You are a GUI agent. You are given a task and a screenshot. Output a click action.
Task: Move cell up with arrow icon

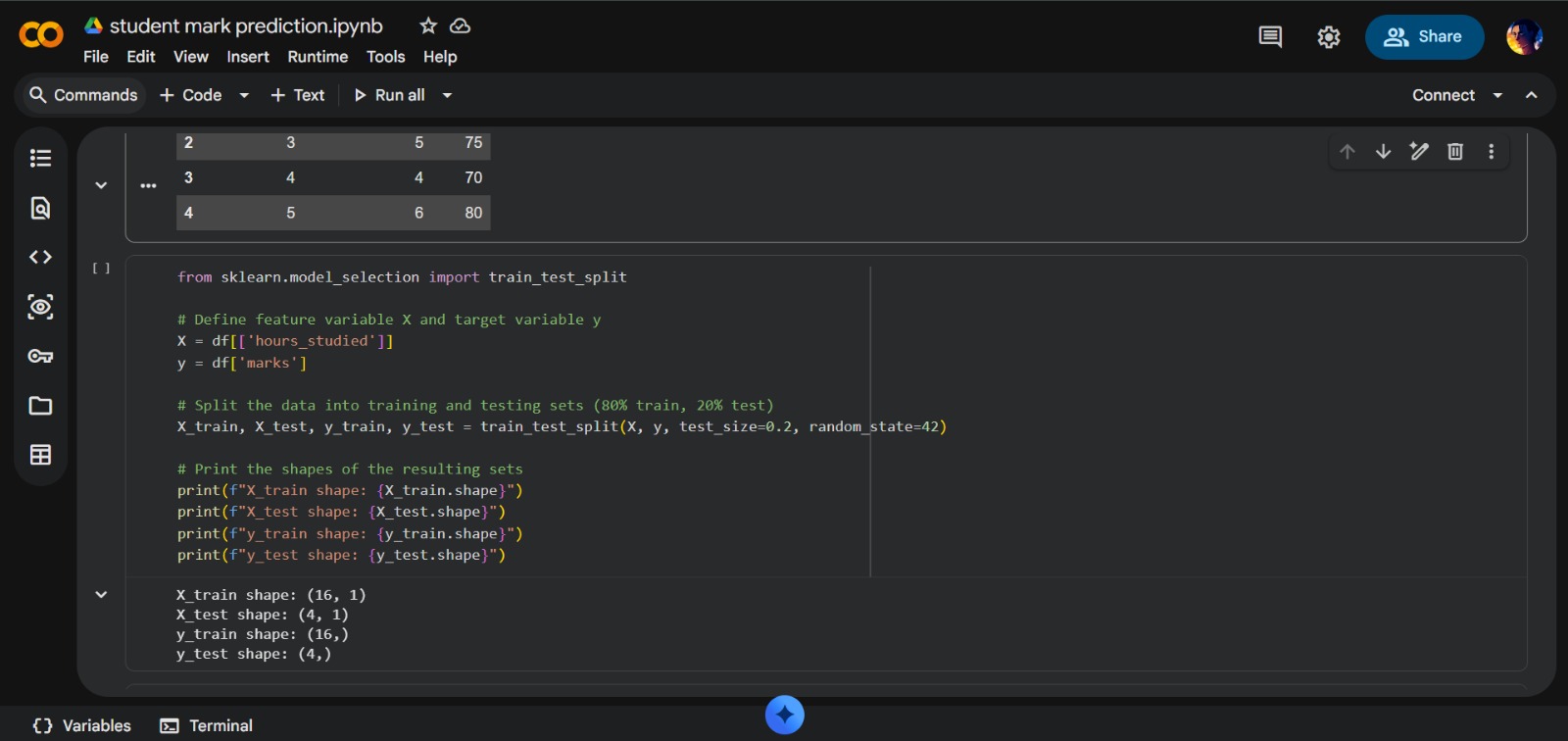tap(1347, 151)
